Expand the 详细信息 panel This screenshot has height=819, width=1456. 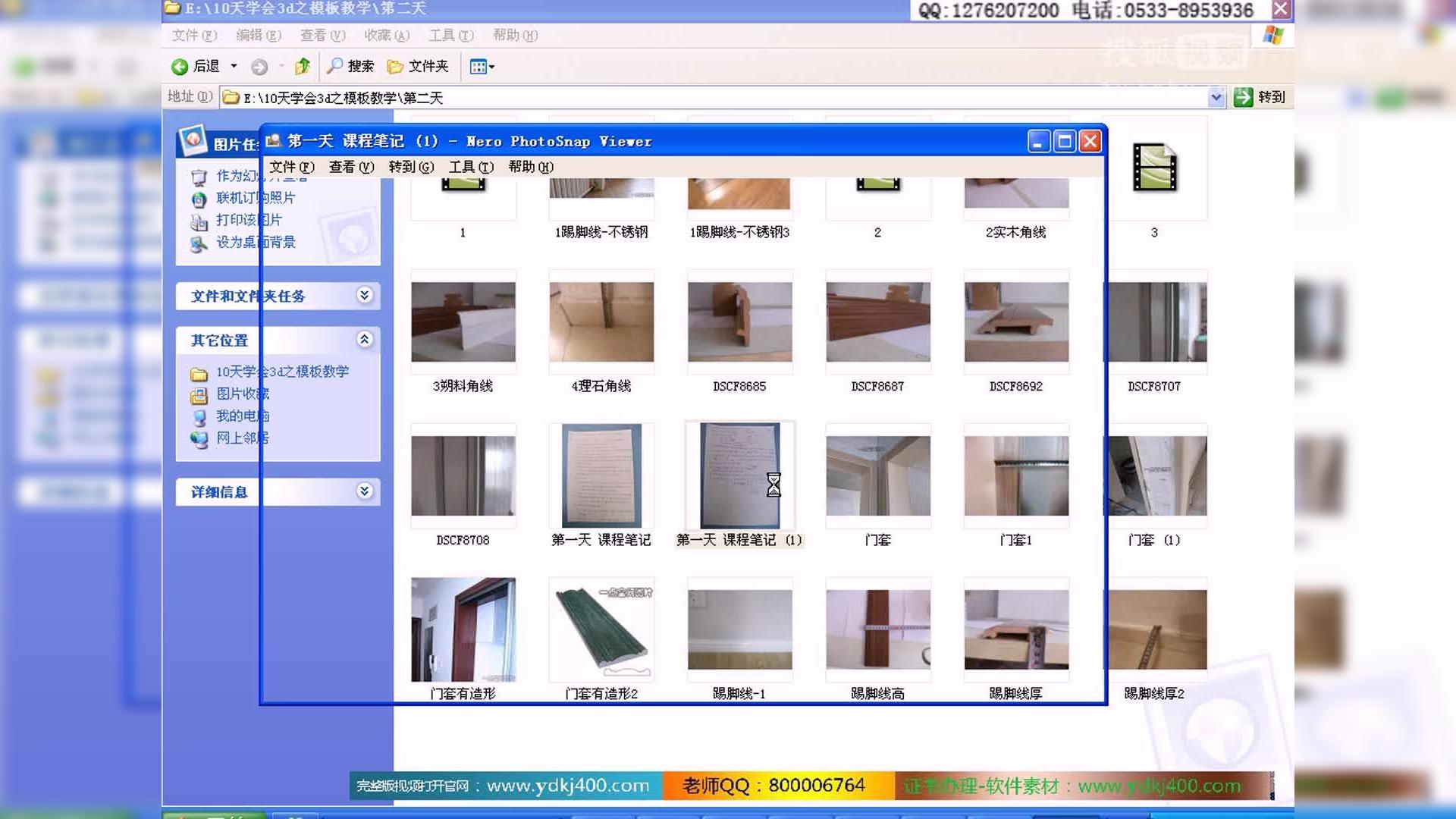click(365, 491)
